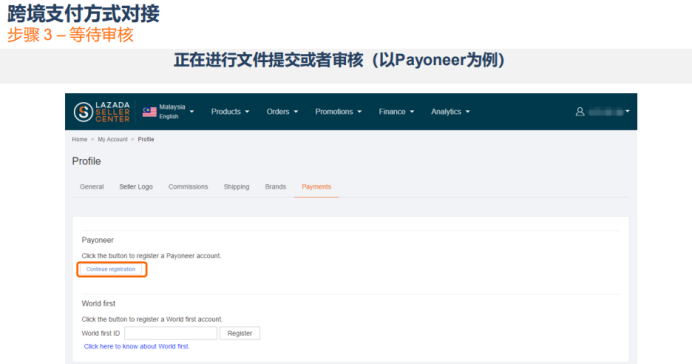This screenshot has height=364, width=692.
Task: Click the World first Register button
Action: (240, 333)
